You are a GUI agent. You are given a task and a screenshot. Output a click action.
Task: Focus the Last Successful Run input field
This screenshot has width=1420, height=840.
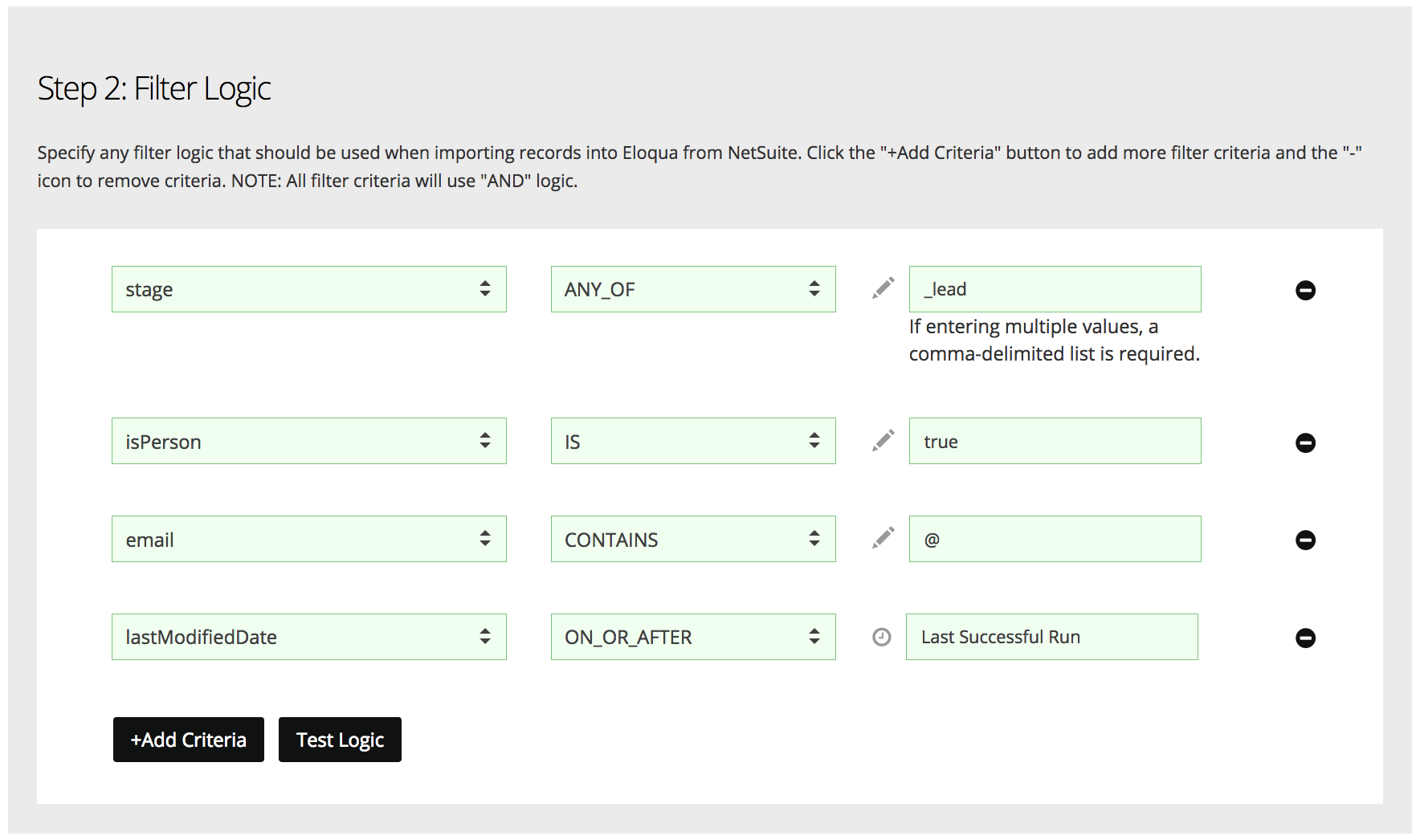point(1052,637)
